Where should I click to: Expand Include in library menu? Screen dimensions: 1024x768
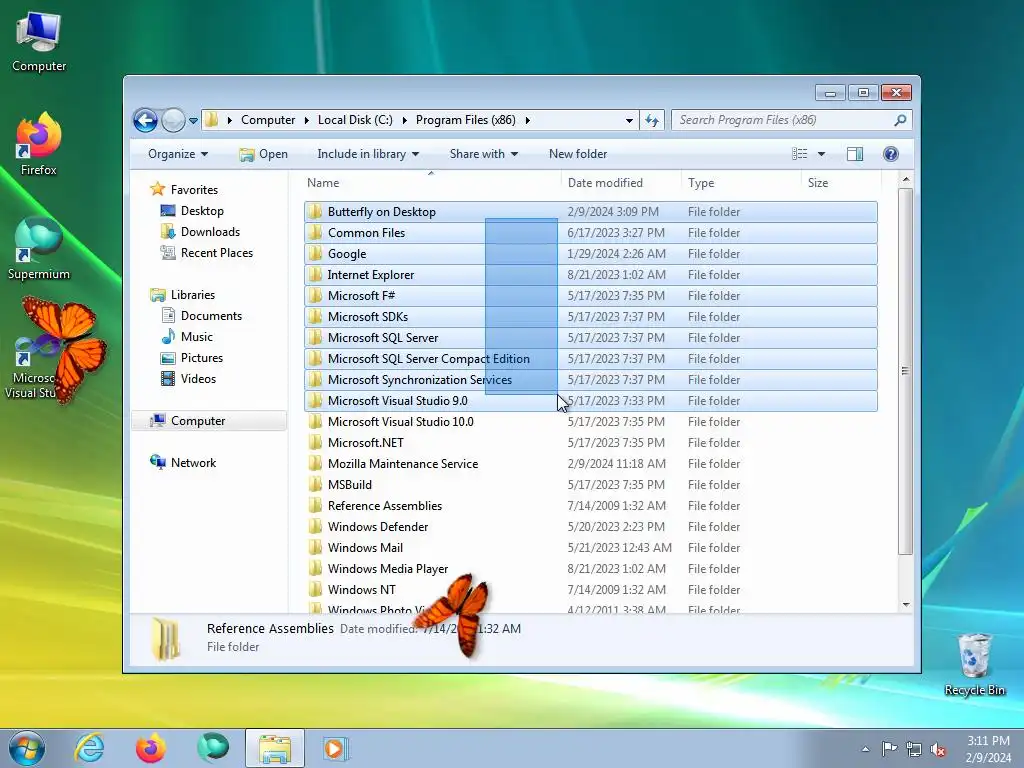(x=368, y=154)
